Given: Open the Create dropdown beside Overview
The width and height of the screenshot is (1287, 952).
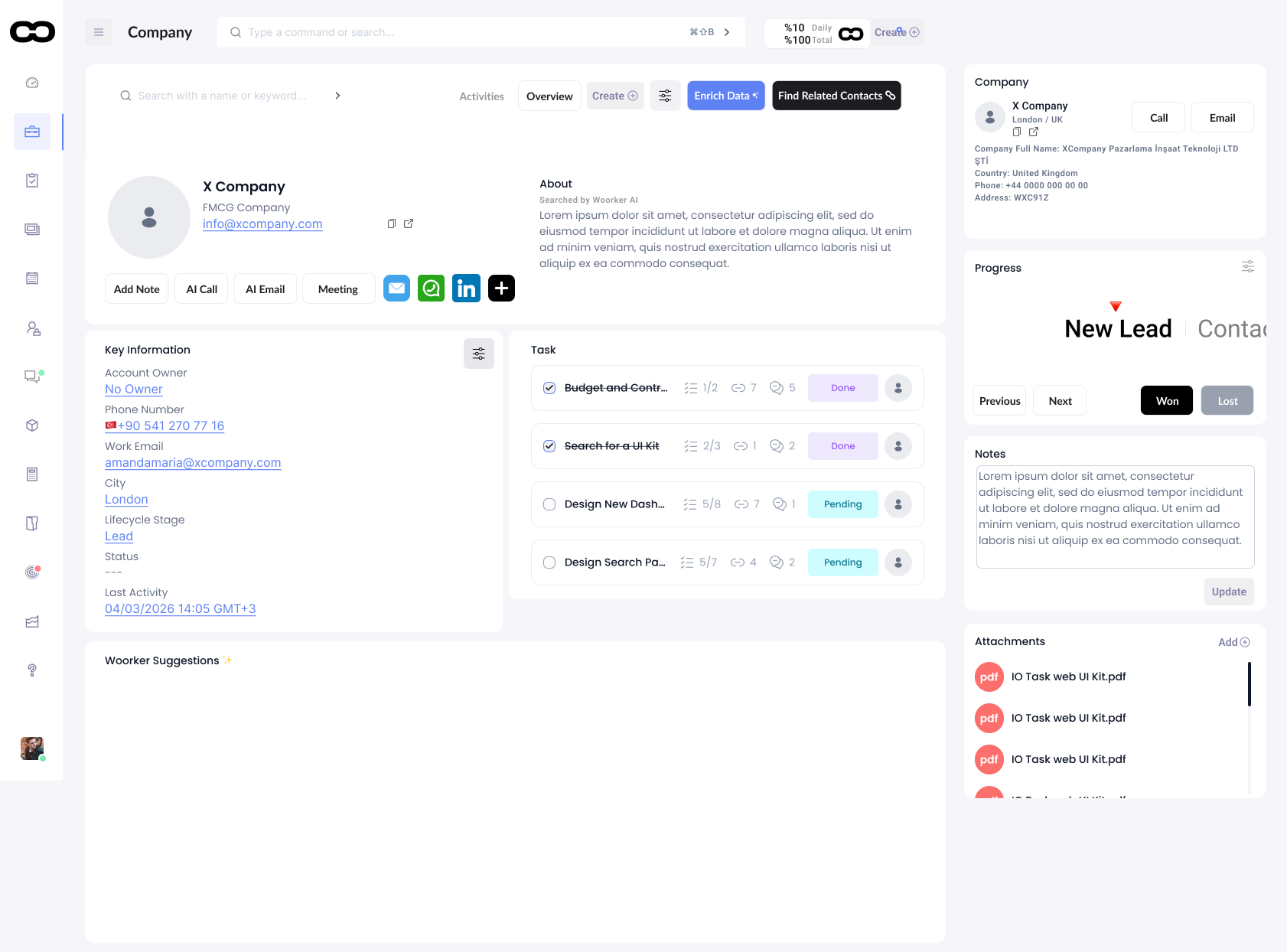Looking at the screenshot, I should (615, 96).
